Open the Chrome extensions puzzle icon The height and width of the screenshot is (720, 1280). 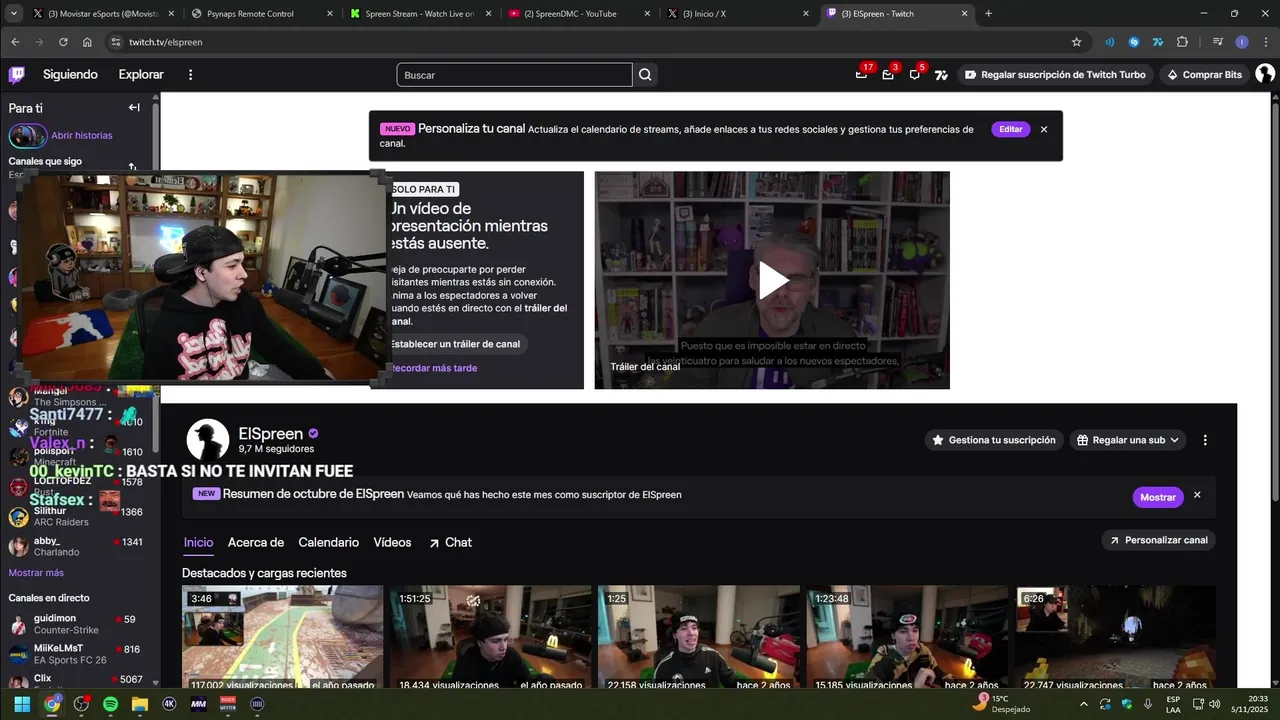(1182, 42)
